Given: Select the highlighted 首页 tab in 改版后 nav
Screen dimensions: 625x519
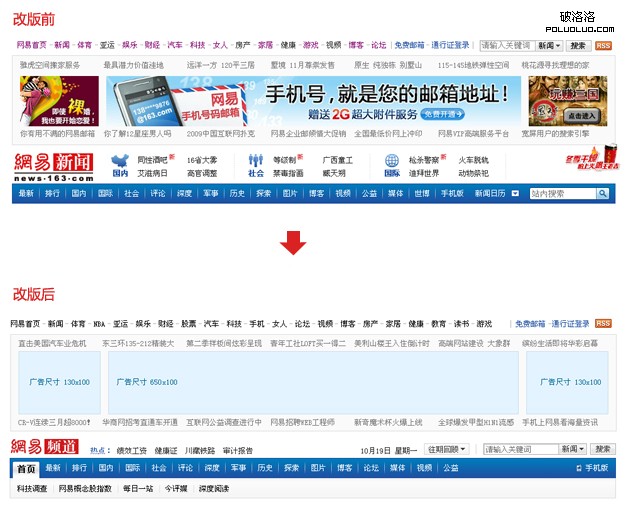Looking at the screenshot, I should coord(27,468).
